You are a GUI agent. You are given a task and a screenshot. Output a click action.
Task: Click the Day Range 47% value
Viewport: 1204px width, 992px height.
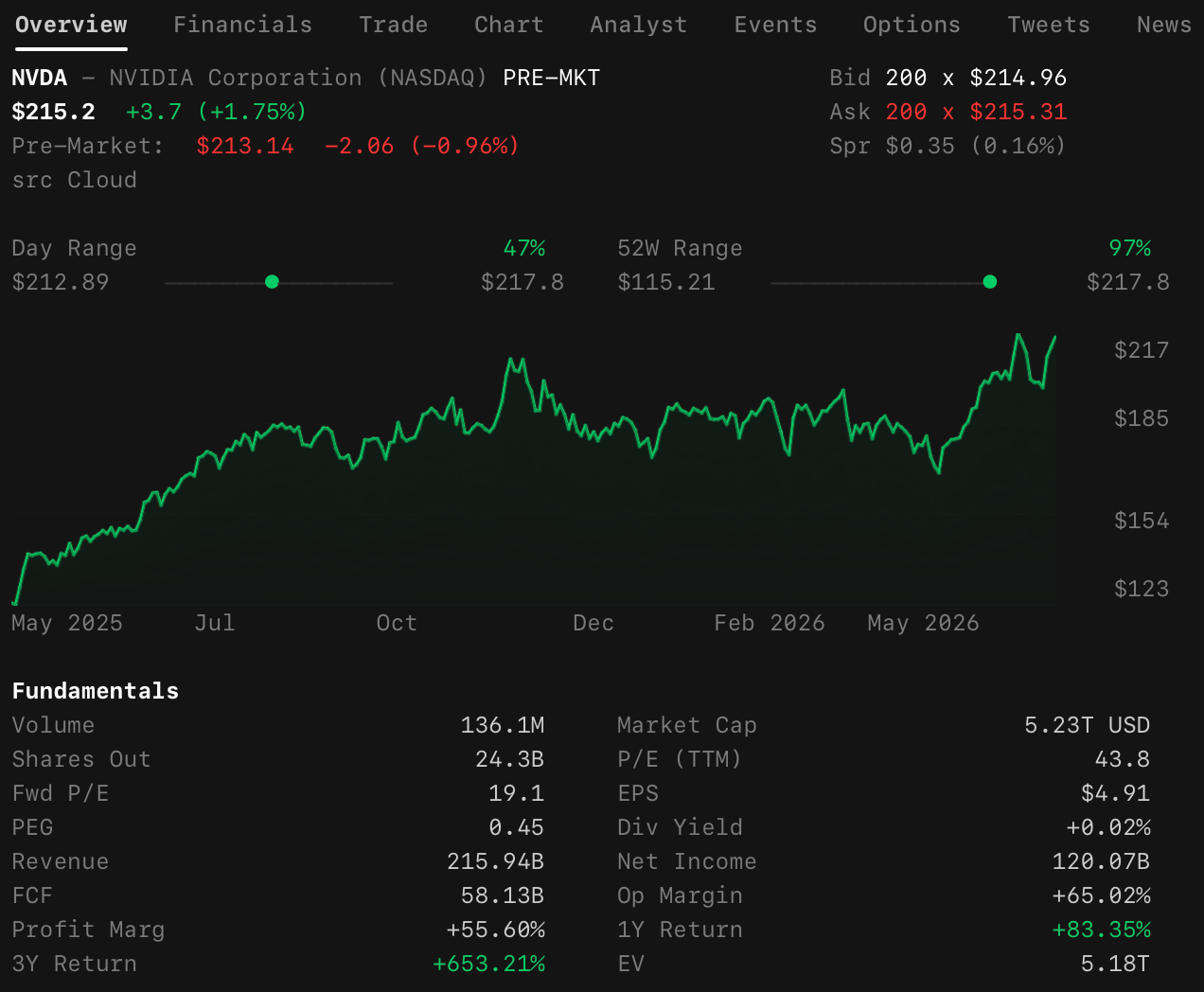click(524, 248)
